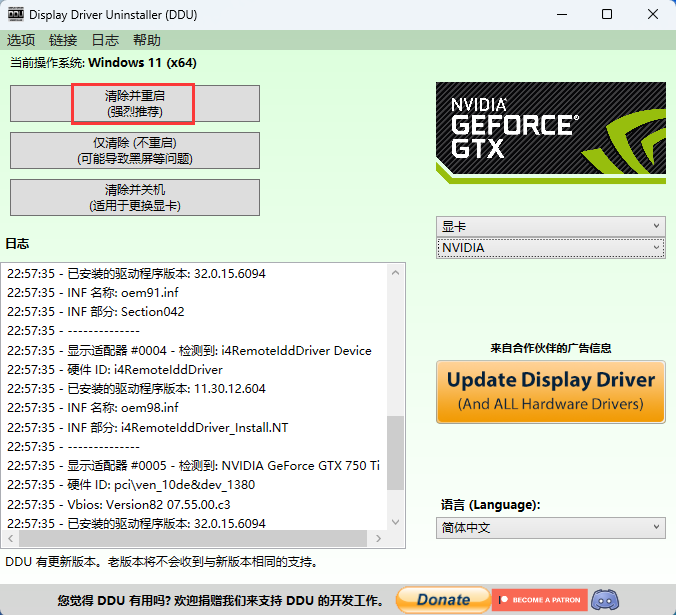Expand the NVIDIA vendor dropdown
This screenshot has height=615, width=676.
tap(550, 247)
